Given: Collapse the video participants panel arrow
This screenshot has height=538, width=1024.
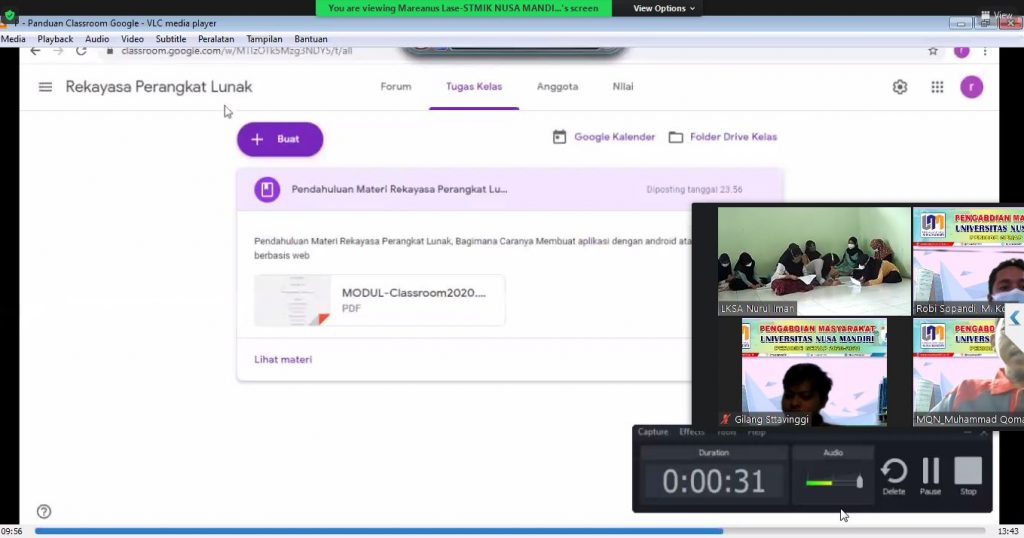Looking at the screenshot, I should 1014,318.
